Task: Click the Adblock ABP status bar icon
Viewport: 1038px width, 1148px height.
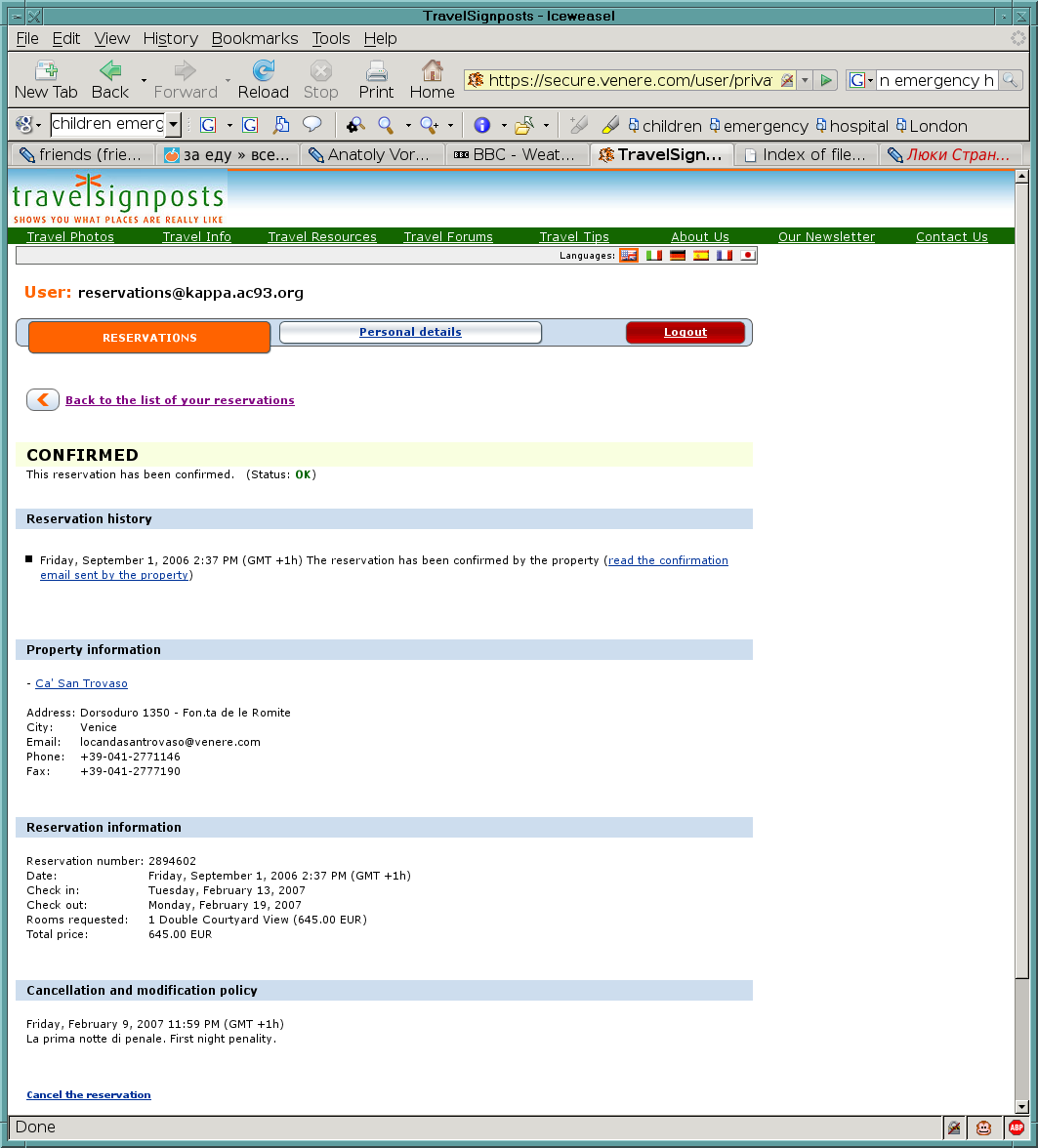Action: point(1016,1127)
